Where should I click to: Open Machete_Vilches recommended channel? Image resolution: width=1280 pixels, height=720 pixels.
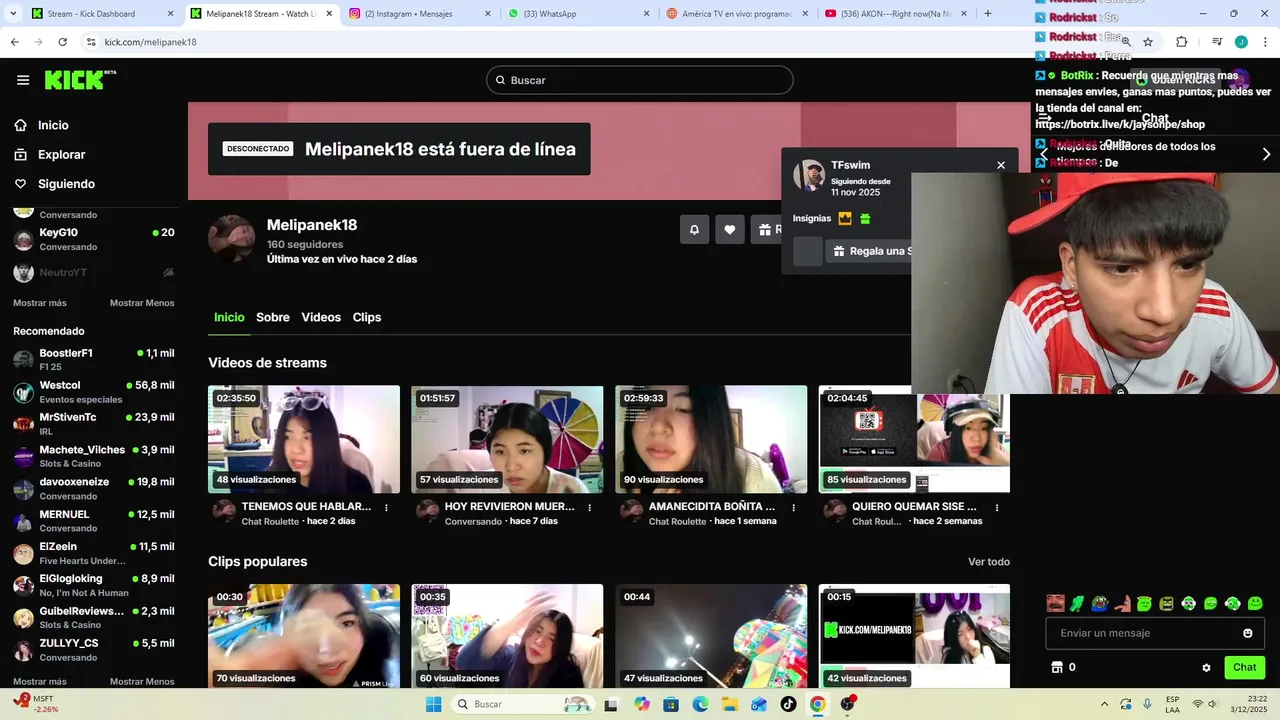[94, 456]
